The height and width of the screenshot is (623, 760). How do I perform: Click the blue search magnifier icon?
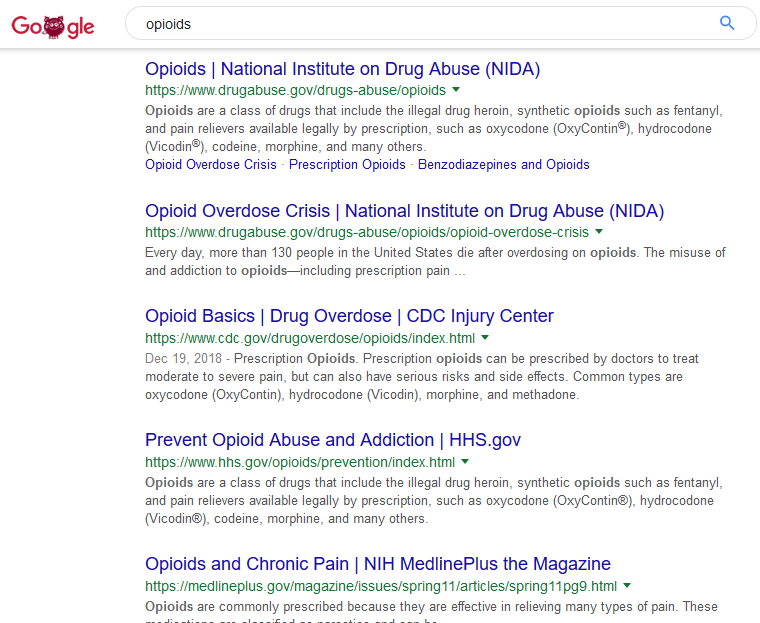pyautogui.click(x=727, y=23)
